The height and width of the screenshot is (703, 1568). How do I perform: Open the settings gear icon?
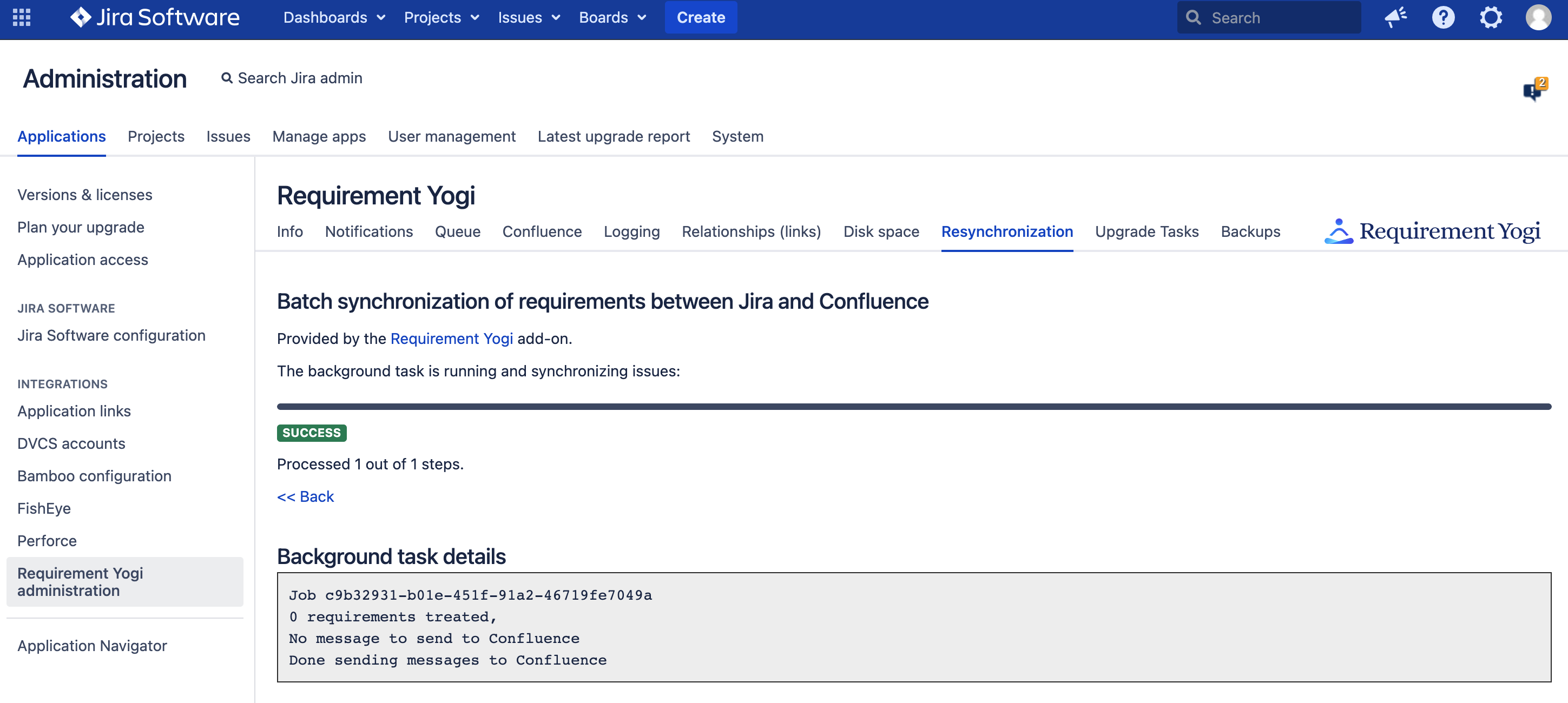point(1491,17)
